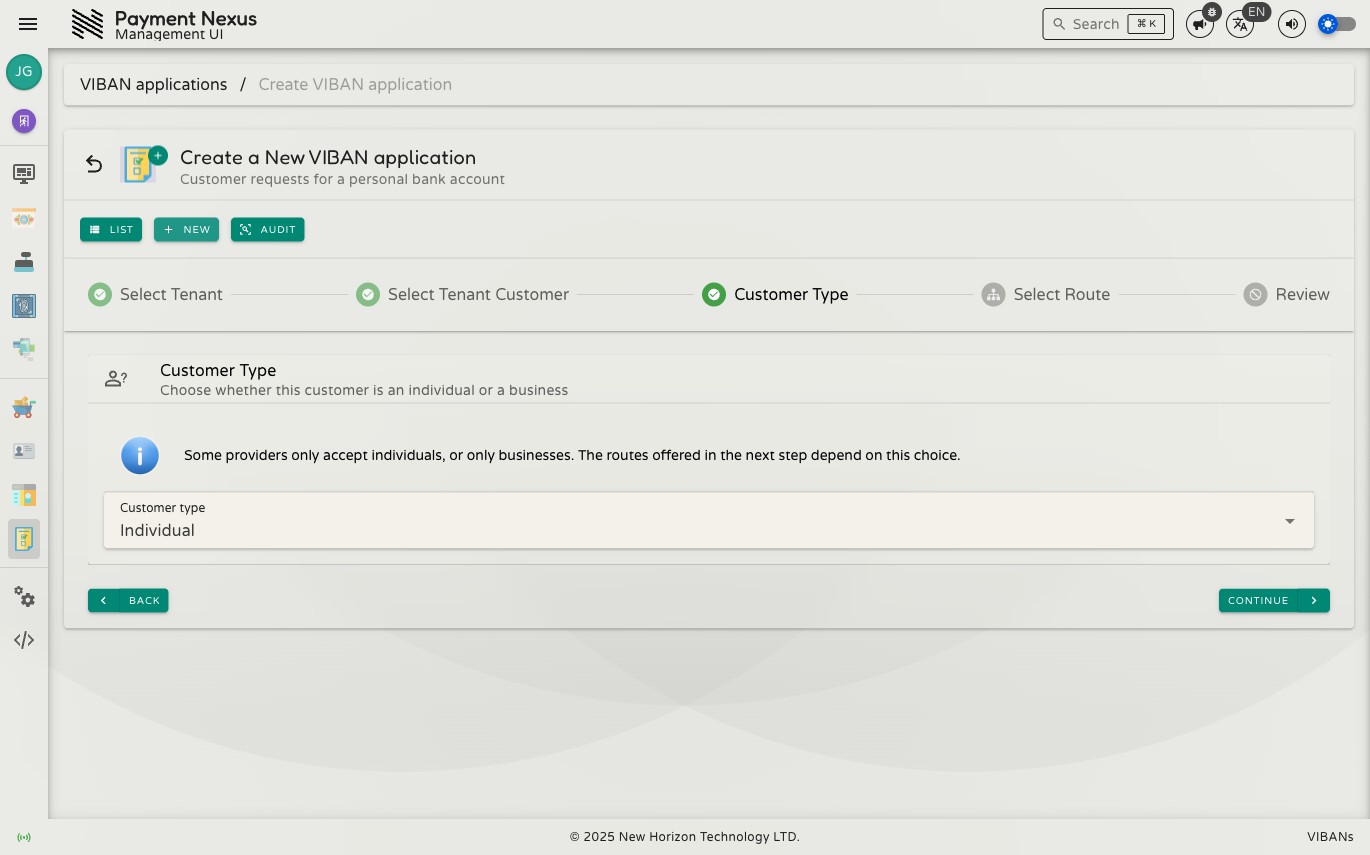
Task: Open the shopping cart sidebar icon
Action: (24, 407)
